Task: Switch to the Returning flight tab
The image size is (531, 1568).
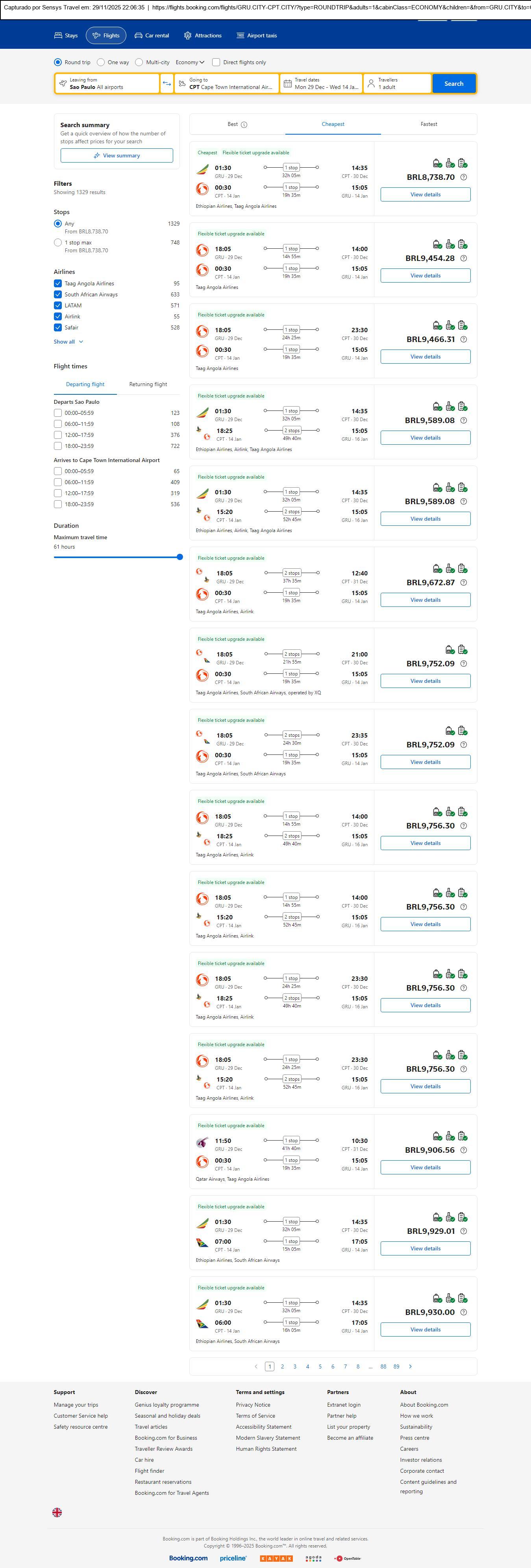Action: pos(148,384)
